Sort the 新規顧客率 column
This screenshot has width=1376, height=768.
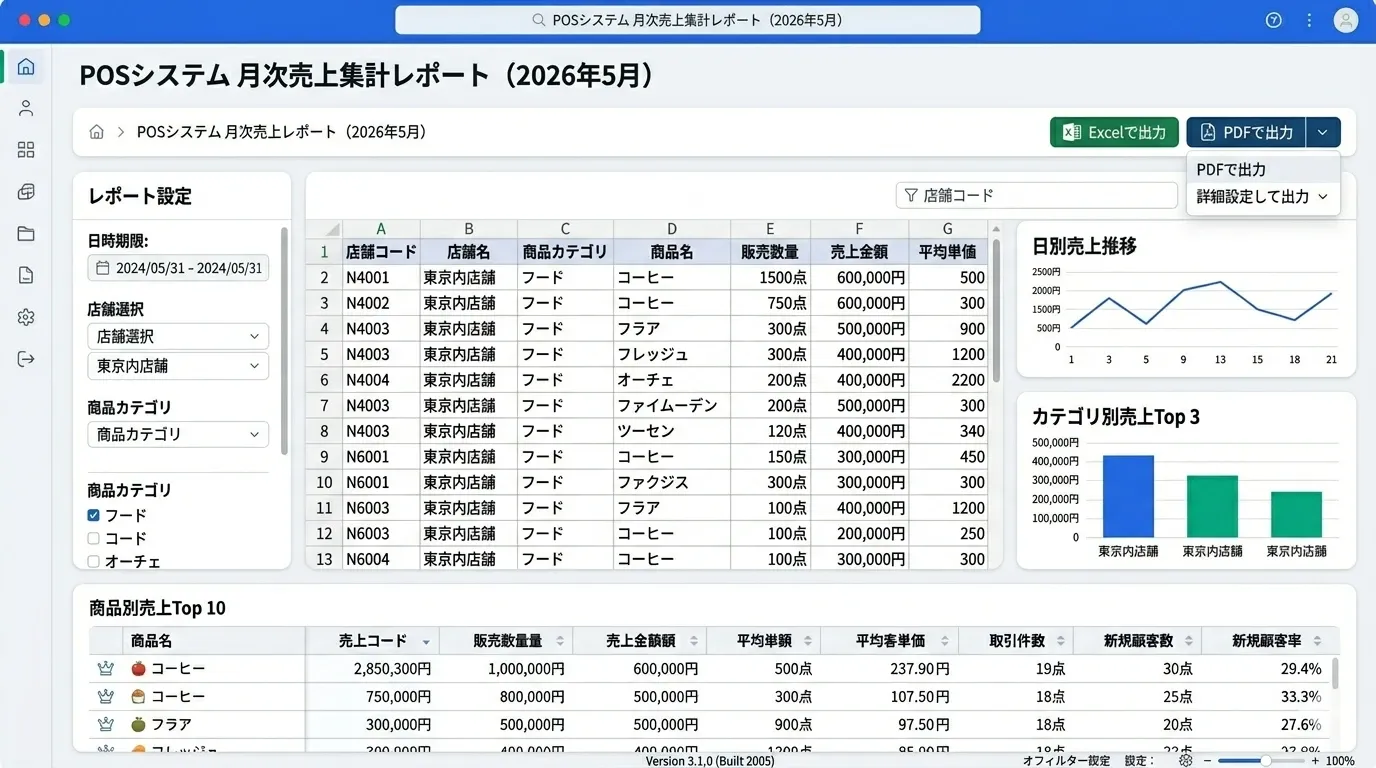pos(1317,641)
